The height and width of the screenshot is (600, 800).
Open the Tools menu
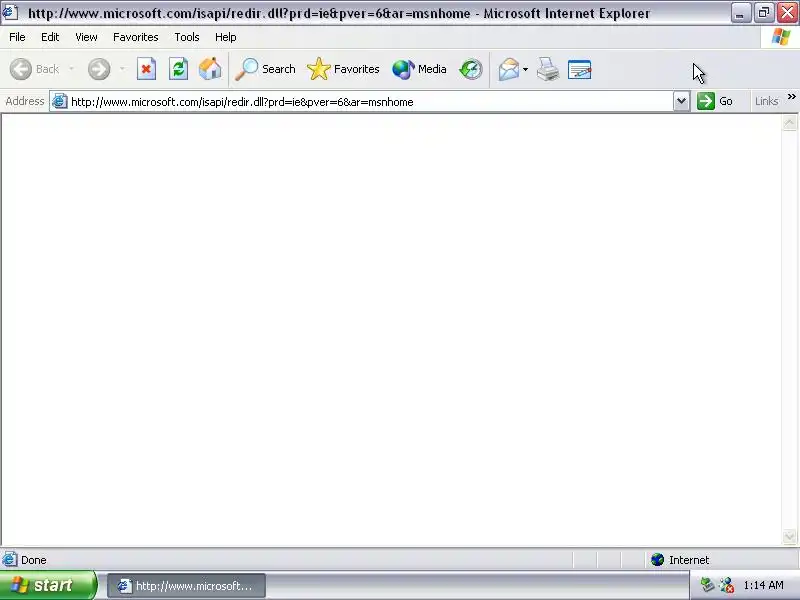(187, 37)
